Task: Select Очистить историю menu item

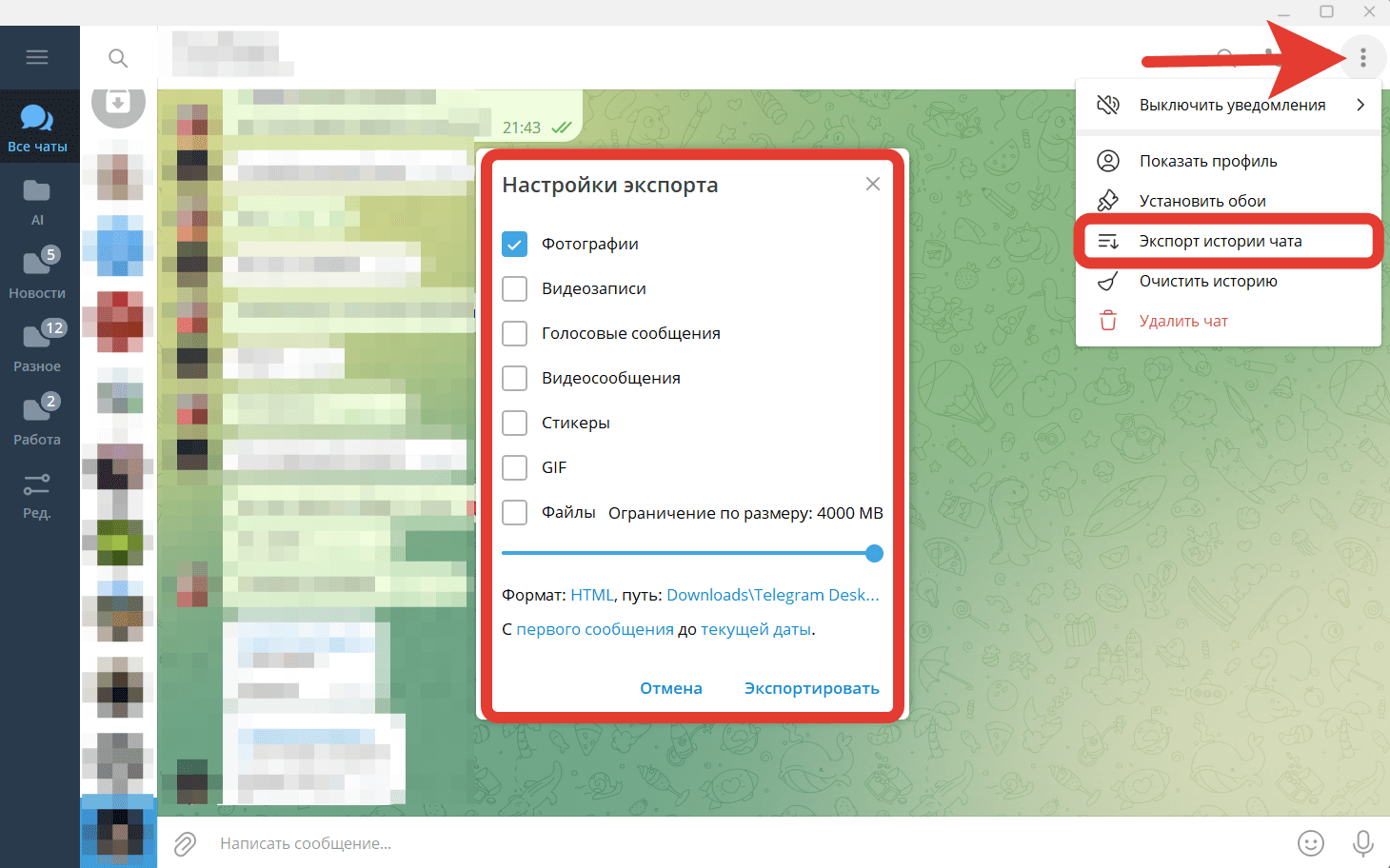Action: point(1228,281)
